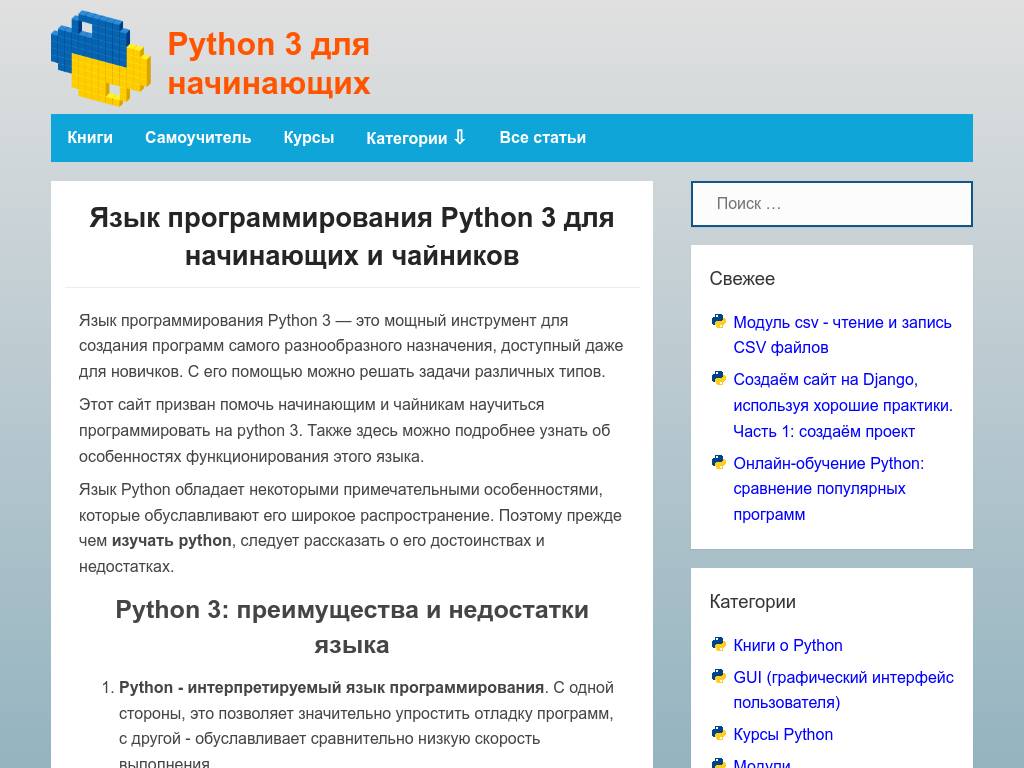This screenshot has width=1024, height=768.
Task: Select Самоучитель in the navigation bar
Action: [198, 137]
